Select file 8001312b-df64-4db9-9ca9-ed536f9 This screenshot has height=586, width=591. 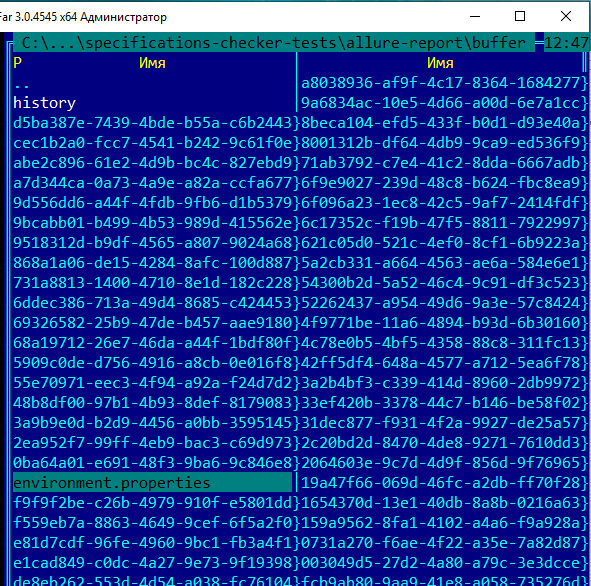click(440, 143)
